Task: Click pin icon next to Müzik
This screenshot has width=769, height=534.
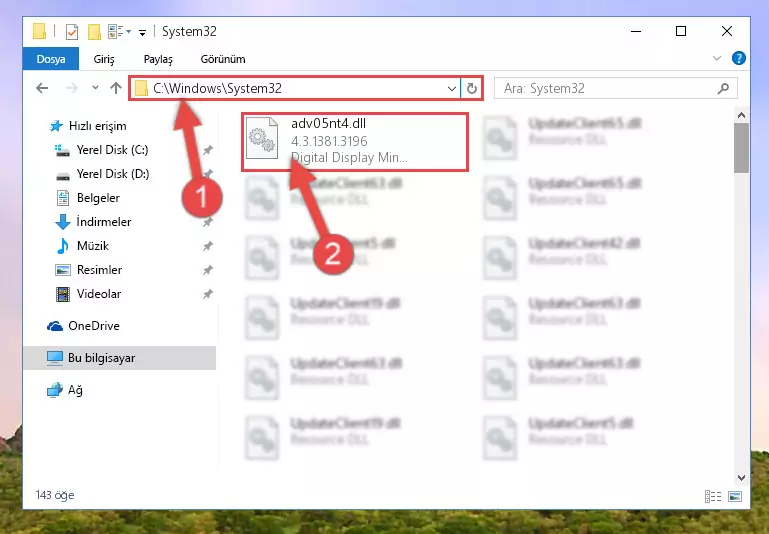Action: click(208, 246)
